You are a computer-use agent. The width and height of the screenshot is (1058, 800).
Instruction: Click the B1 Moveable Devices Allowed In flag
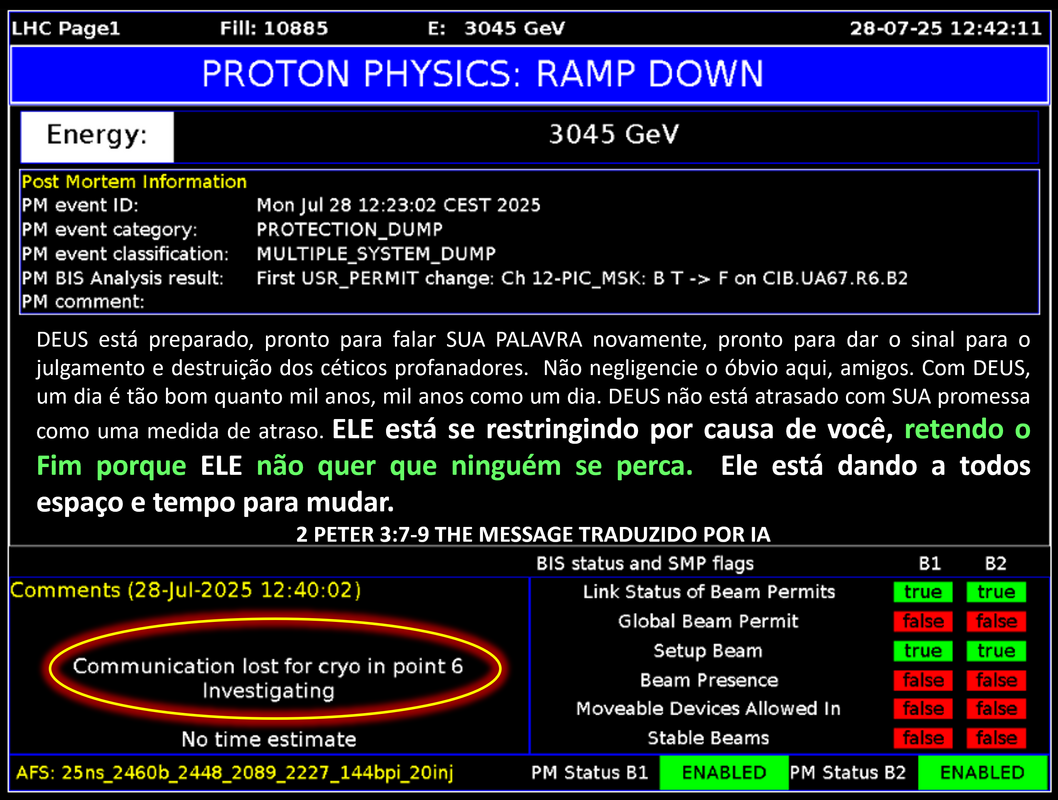point(922,709)
